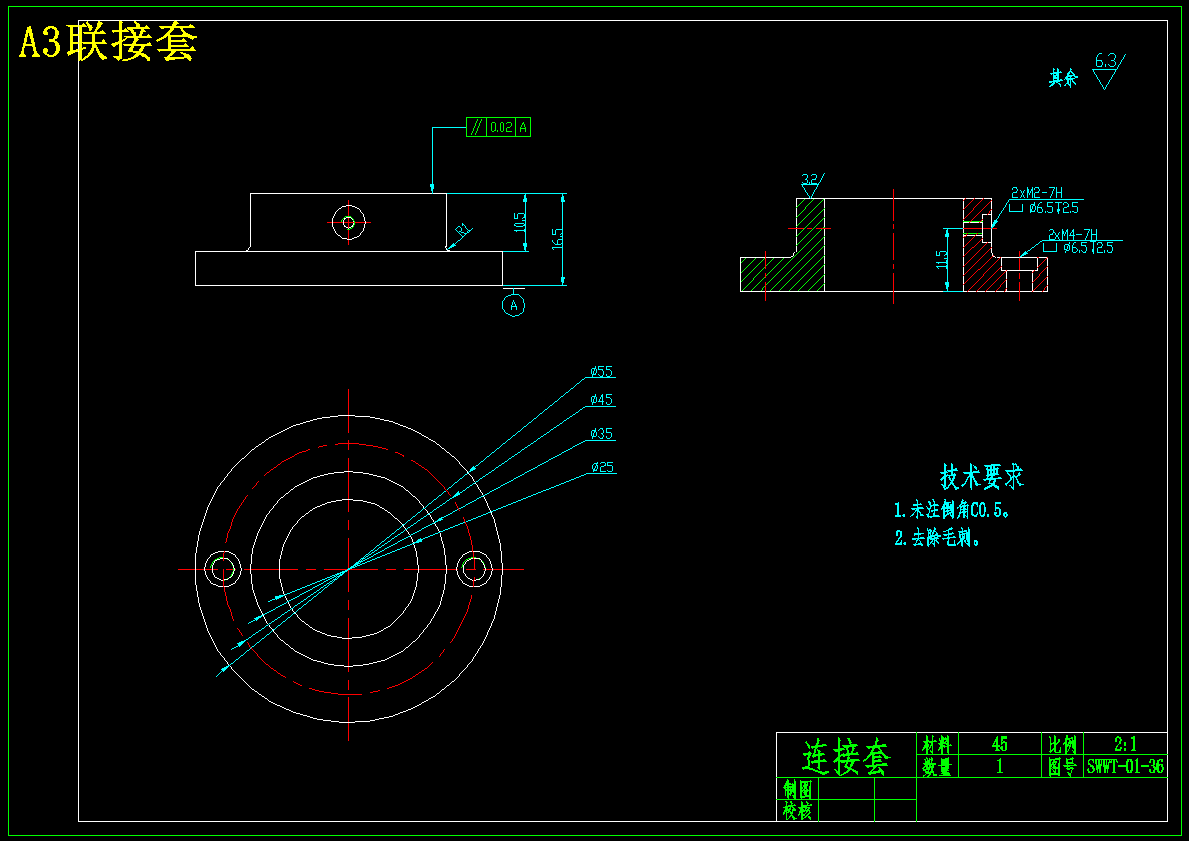Select the ⌀25 diameter label
Viewport: 1189px width, 841px height.
tap(601, 467)
